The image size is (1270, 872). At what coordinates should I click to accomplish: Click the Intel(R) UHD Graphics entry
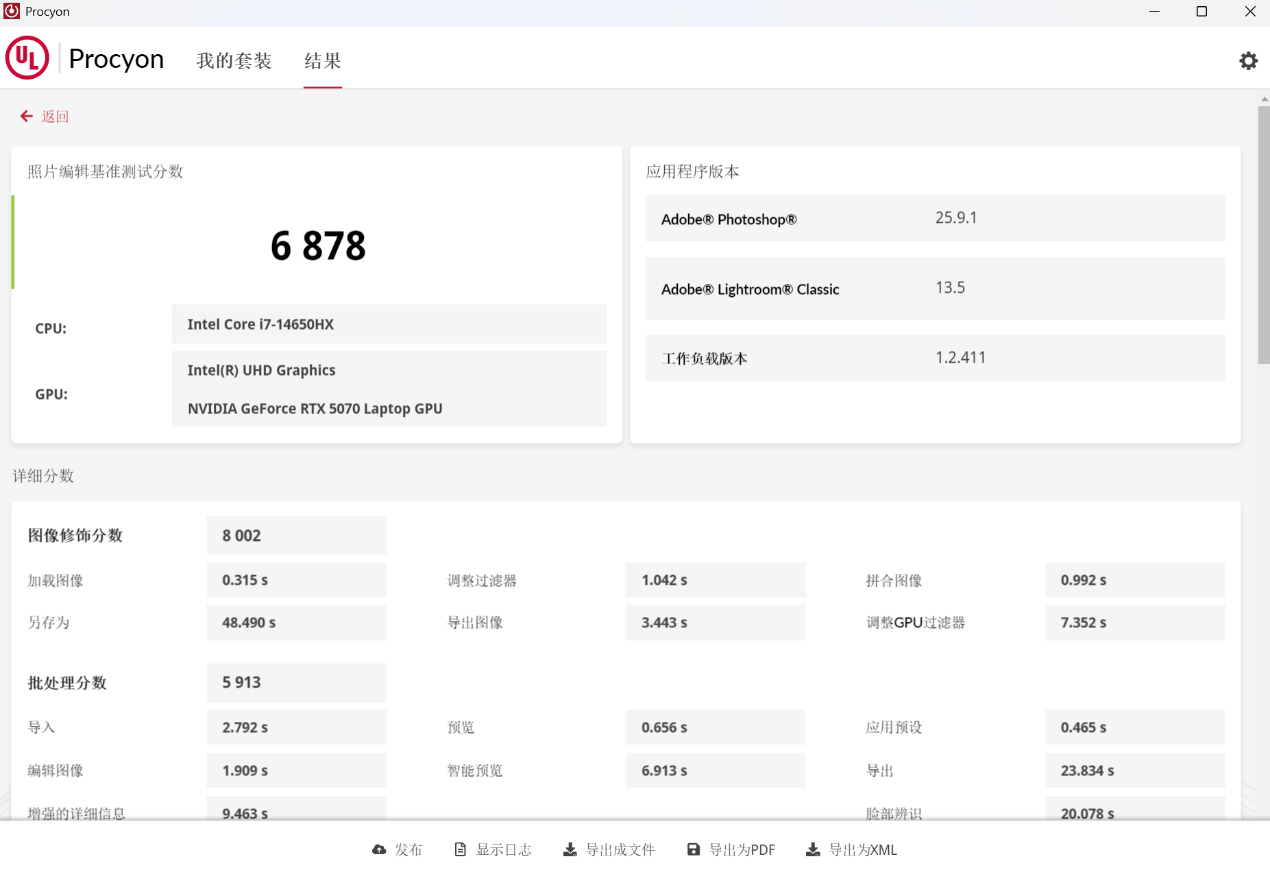[x=261, y=370]
